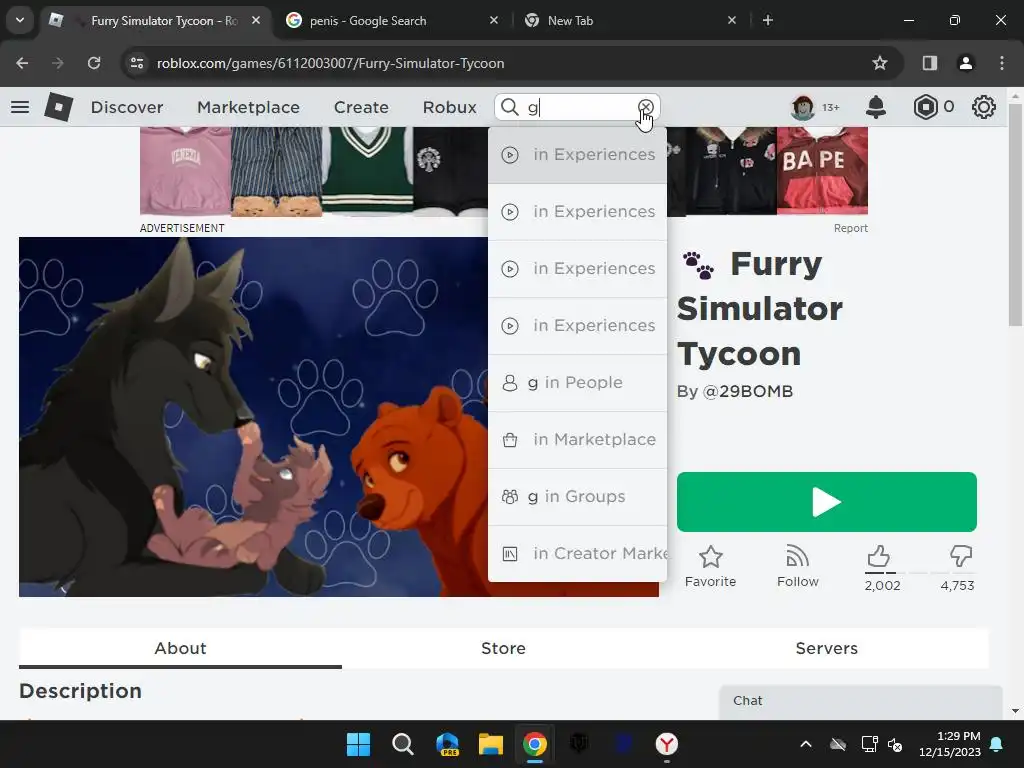Open the Create nav link
Image resolution: width=1024 pixels, height=768 pixels.
[361, 107]
